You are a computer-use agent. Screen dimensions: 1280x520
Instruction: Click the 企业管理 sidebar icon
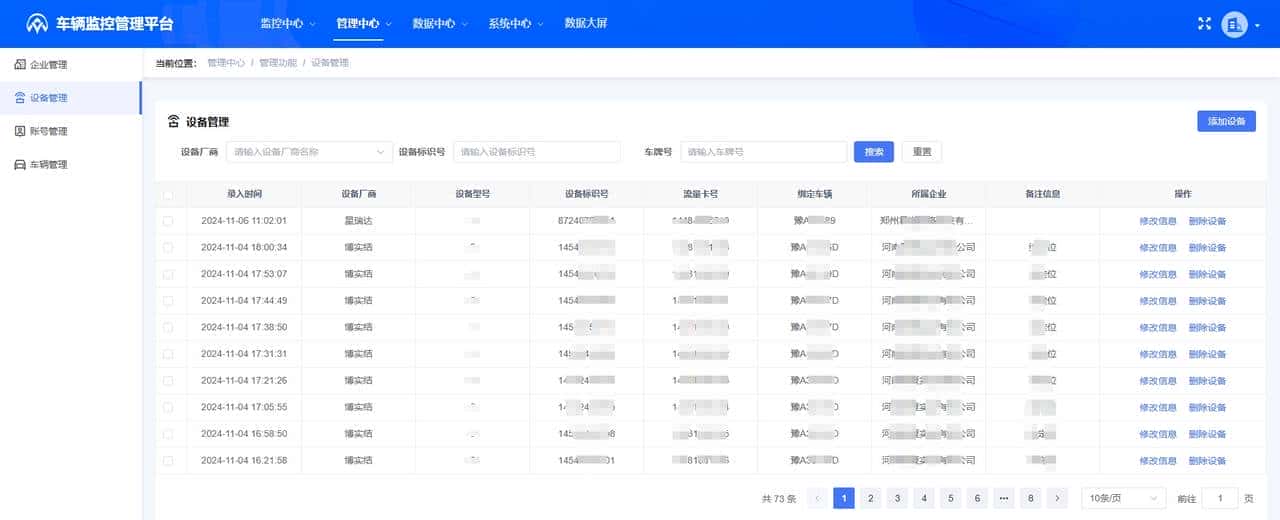[20, 65]
